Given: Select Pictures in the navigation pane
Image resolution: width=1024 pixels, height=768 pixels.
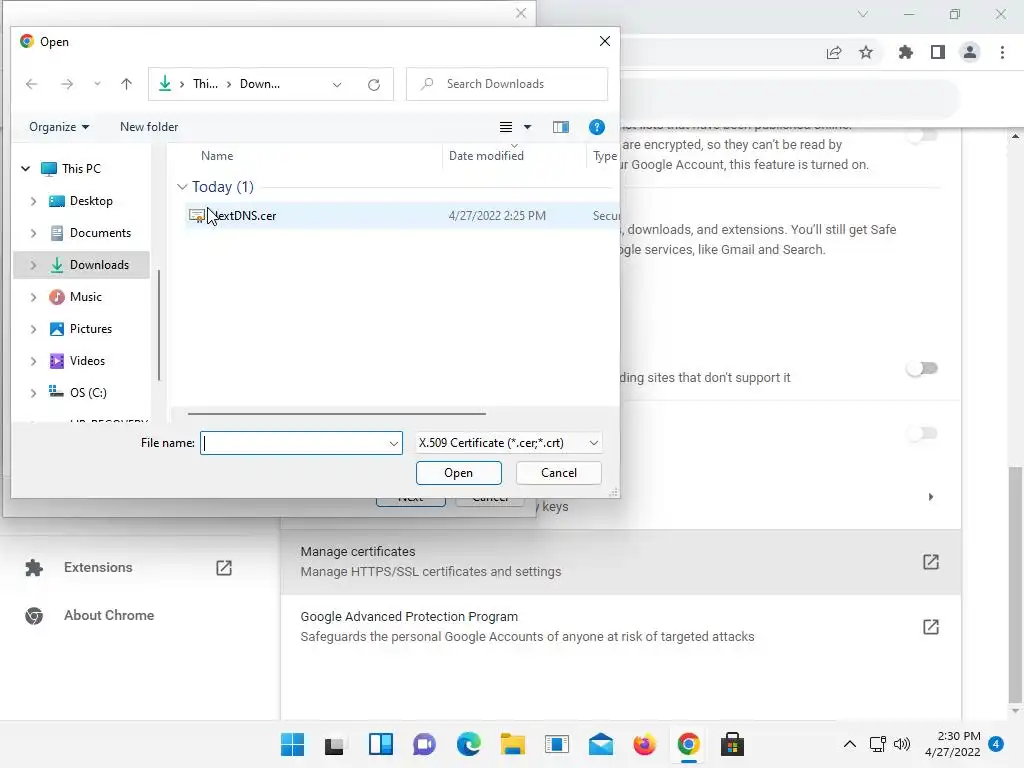Looking at the screenshot, I should pyautogui.click(x=90, y=328).
